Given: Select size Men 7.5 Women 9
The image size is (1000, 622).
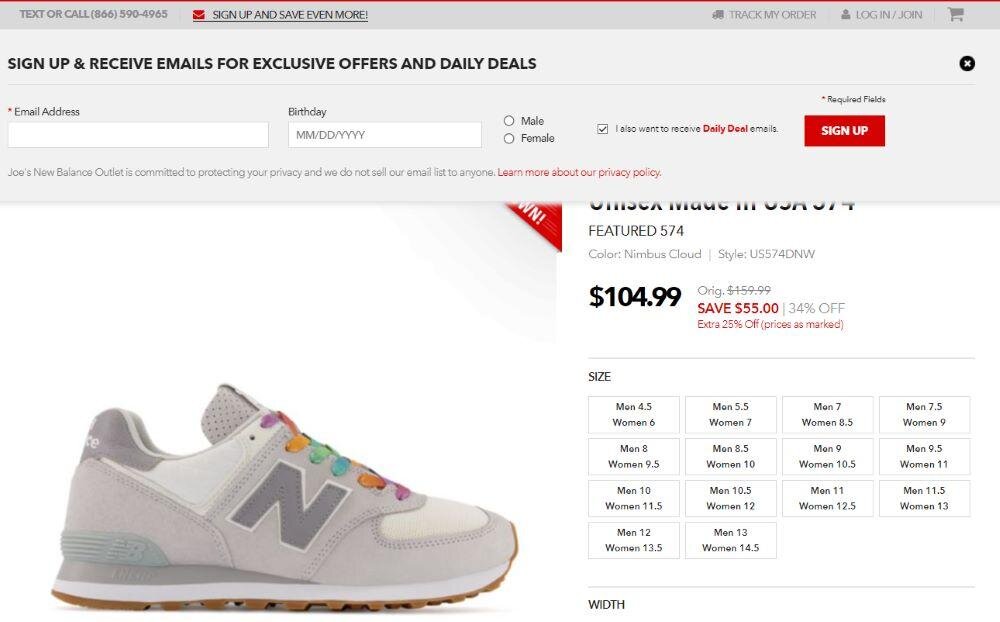Looking at the screenshot, I should point(924,415).
